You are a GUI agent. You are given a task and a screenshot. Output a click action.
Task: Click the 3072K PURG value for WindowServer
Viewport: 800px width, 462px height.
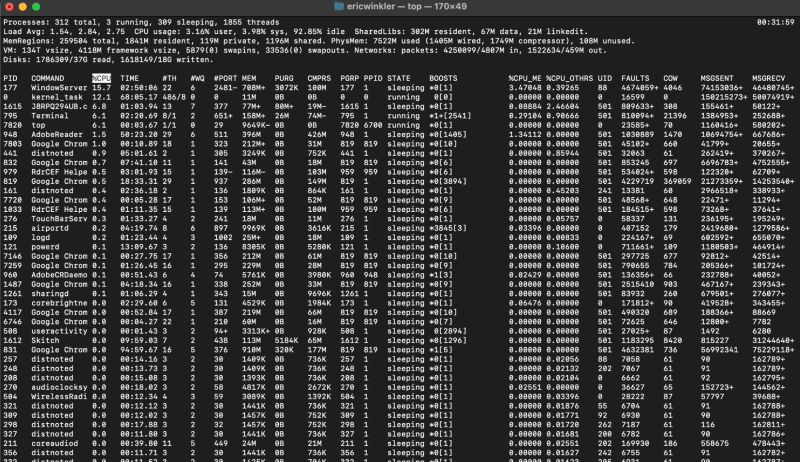click(x=286, y=88)
